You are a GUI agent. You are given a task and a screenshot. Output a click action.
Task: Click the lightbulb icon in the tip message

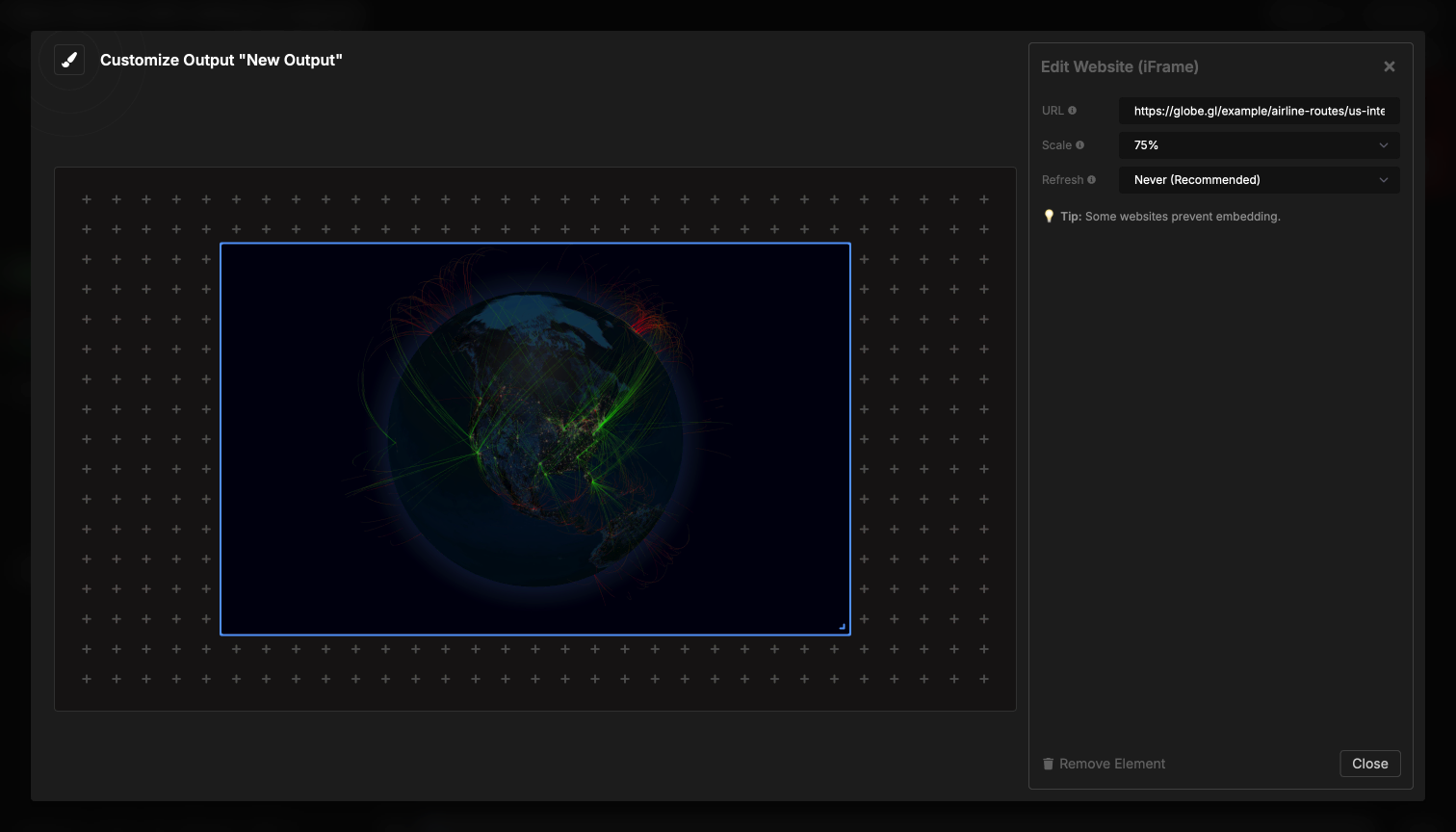pyautogui.click(x=1049, y=216)
